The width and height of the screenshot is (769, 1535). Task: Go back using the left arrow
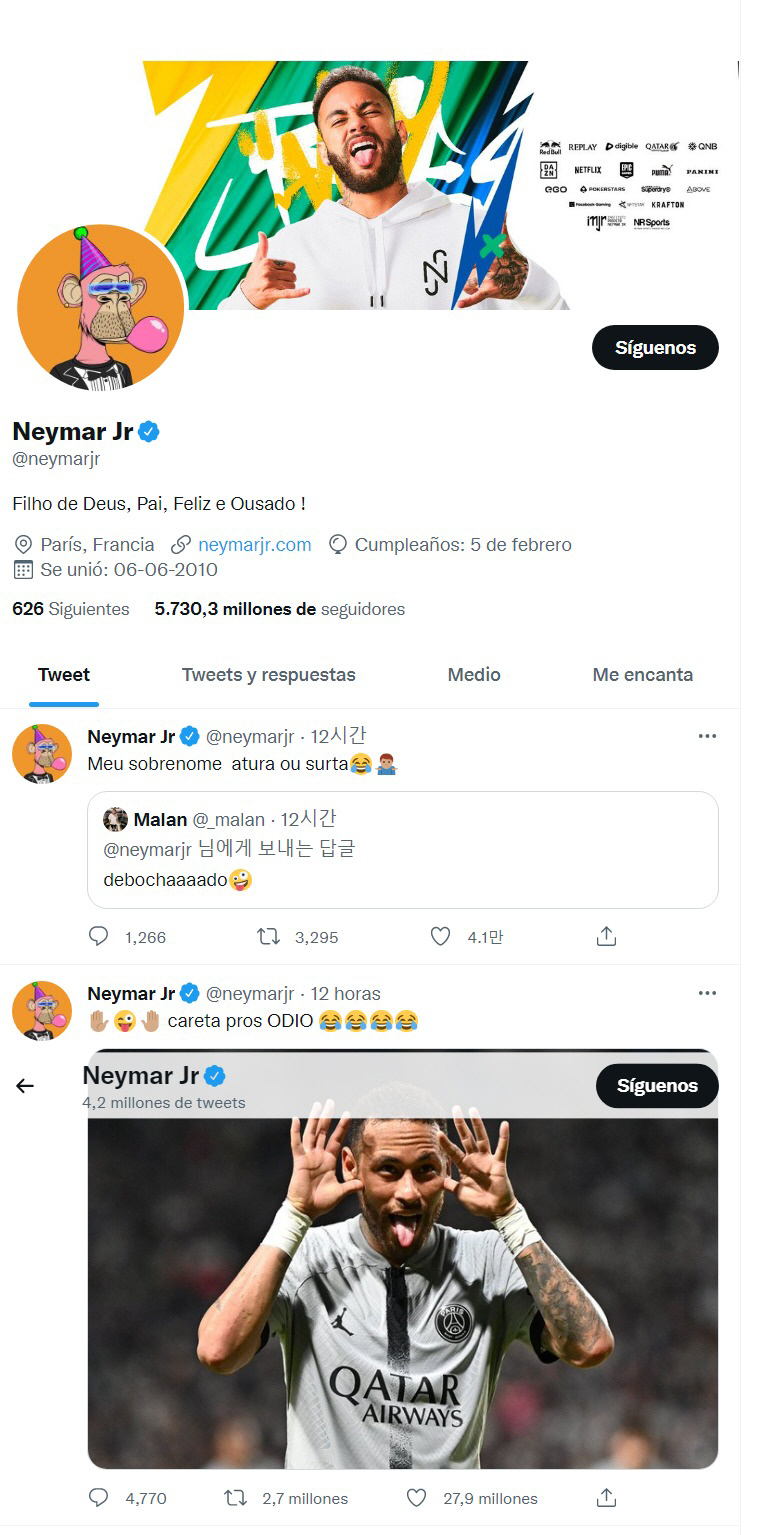25,1086
